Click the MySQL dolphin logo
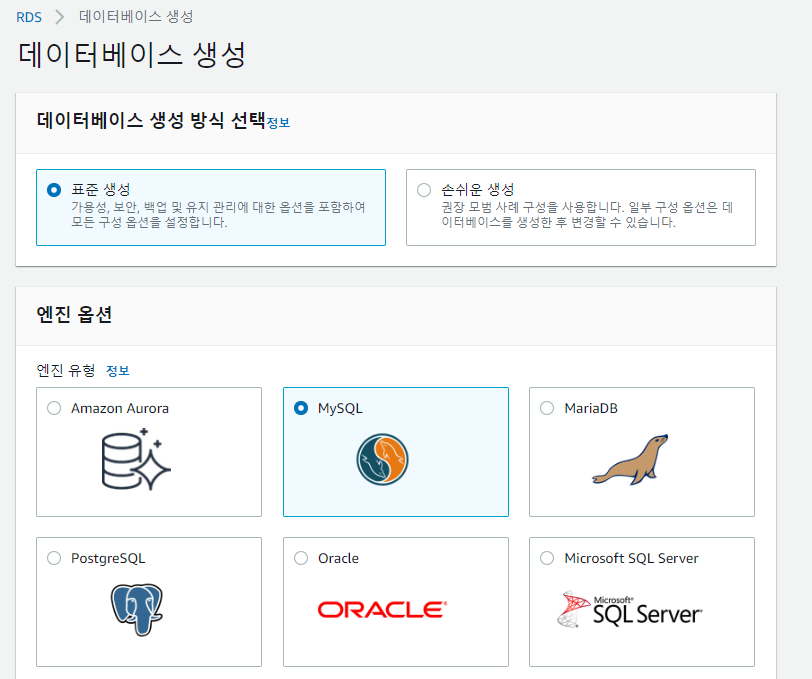 click(382, 459)
